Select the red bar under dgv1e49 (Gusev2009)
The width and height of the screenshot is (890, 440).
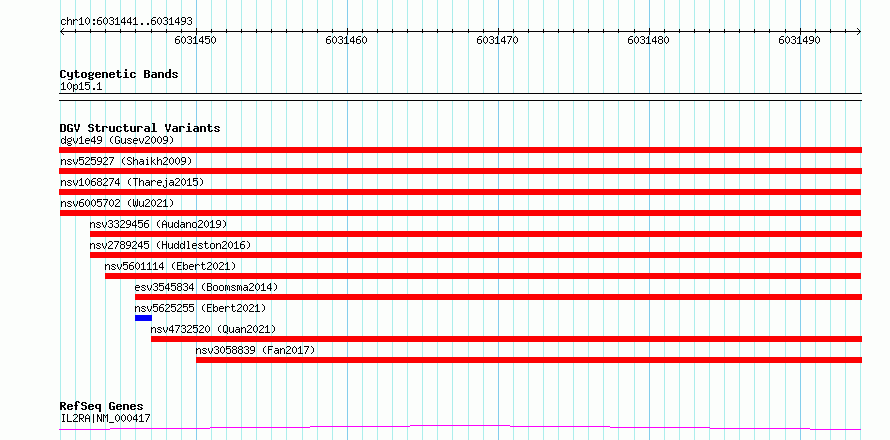(460, 150)
